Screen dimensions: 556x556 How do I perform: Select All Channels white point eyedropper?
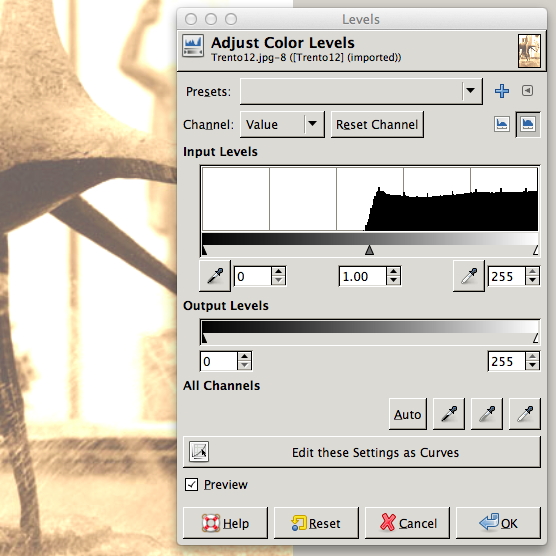click(525, 414)
